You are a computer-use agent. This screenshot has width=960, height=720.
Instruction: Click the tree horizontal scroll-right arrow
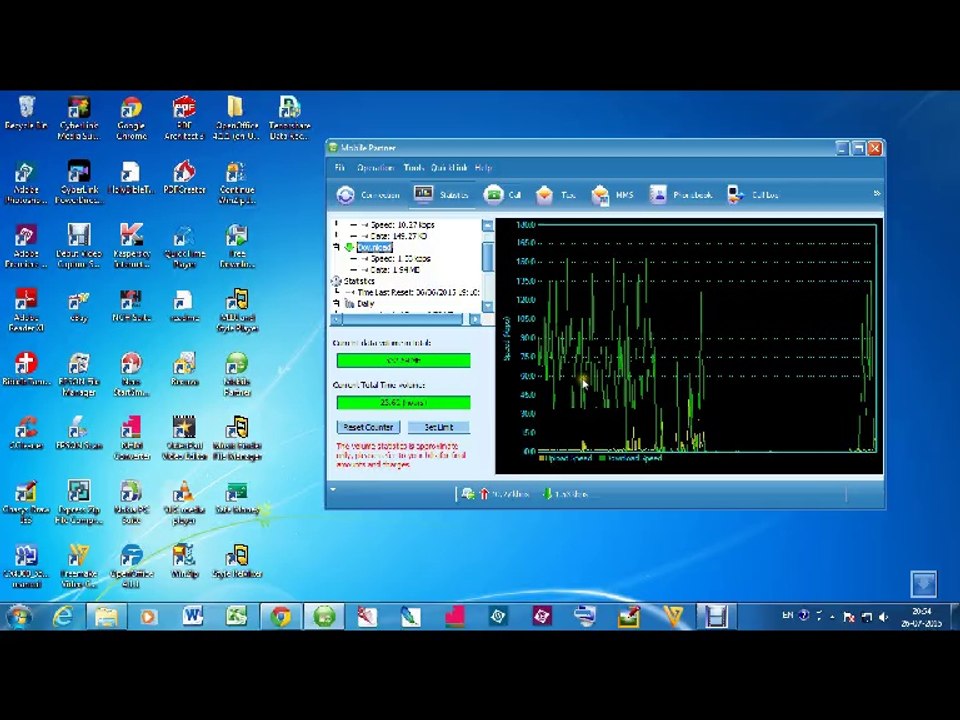[x=475, y=319]
